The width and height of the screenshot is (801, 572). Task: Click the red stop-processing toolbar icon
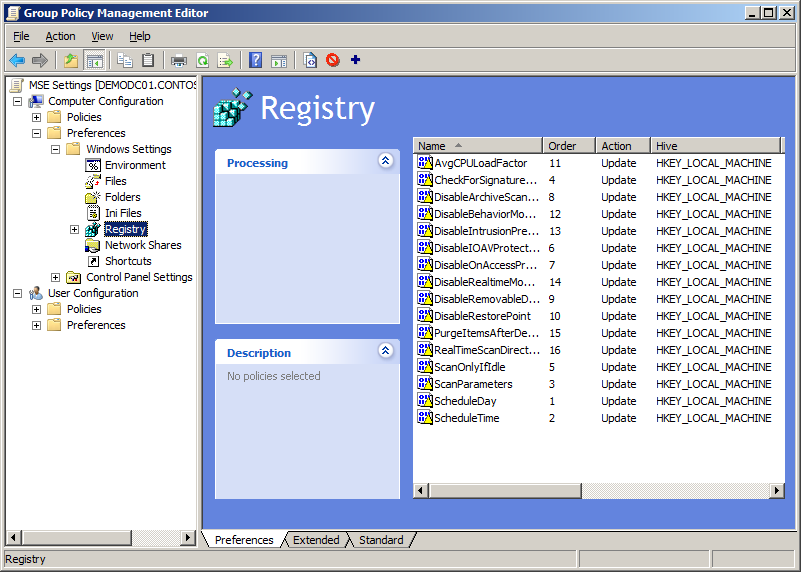[x=332, y=60]
